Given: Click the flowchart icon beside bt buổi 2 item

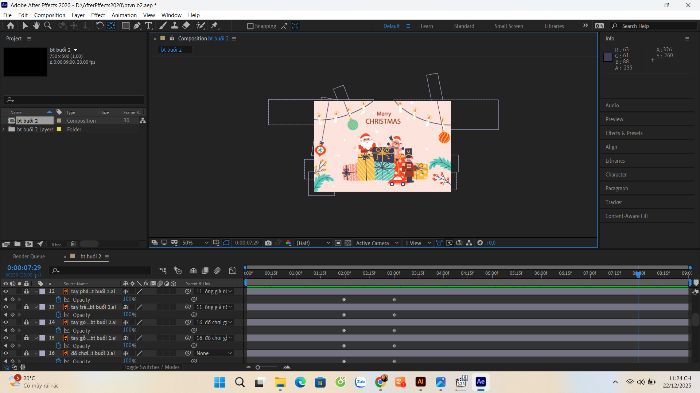Looking at the screenshot, I should coord(143,121).
